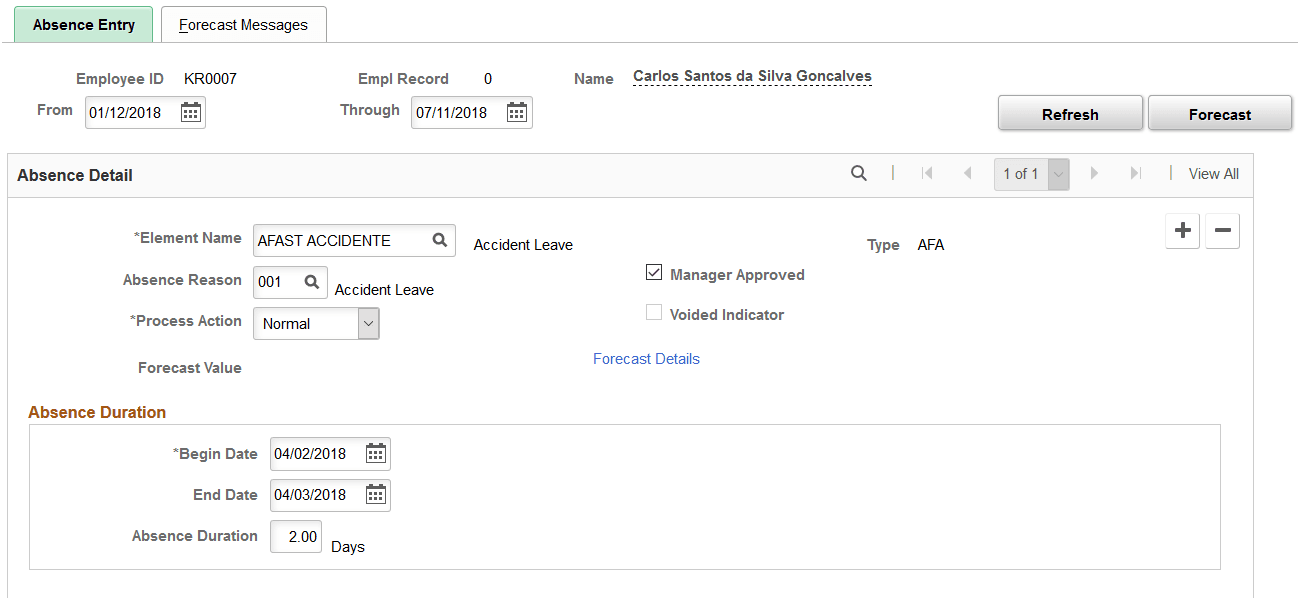Switch to the Forecast Messages tab
The image size is (1298, 598).
pyautogui.click(x=244, y=25)
